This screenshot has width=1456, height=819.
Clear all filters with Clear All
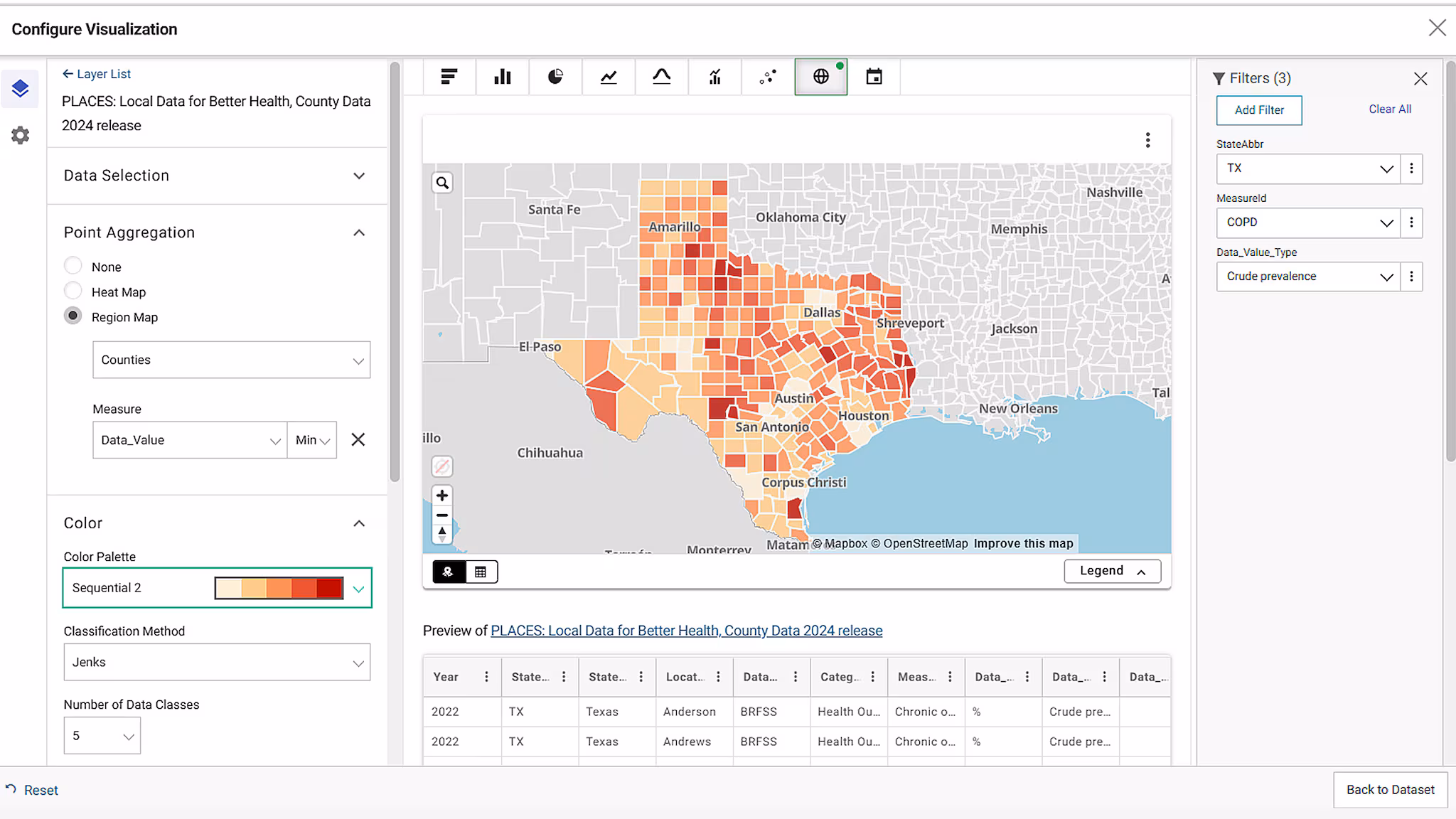coord(1390,109)
